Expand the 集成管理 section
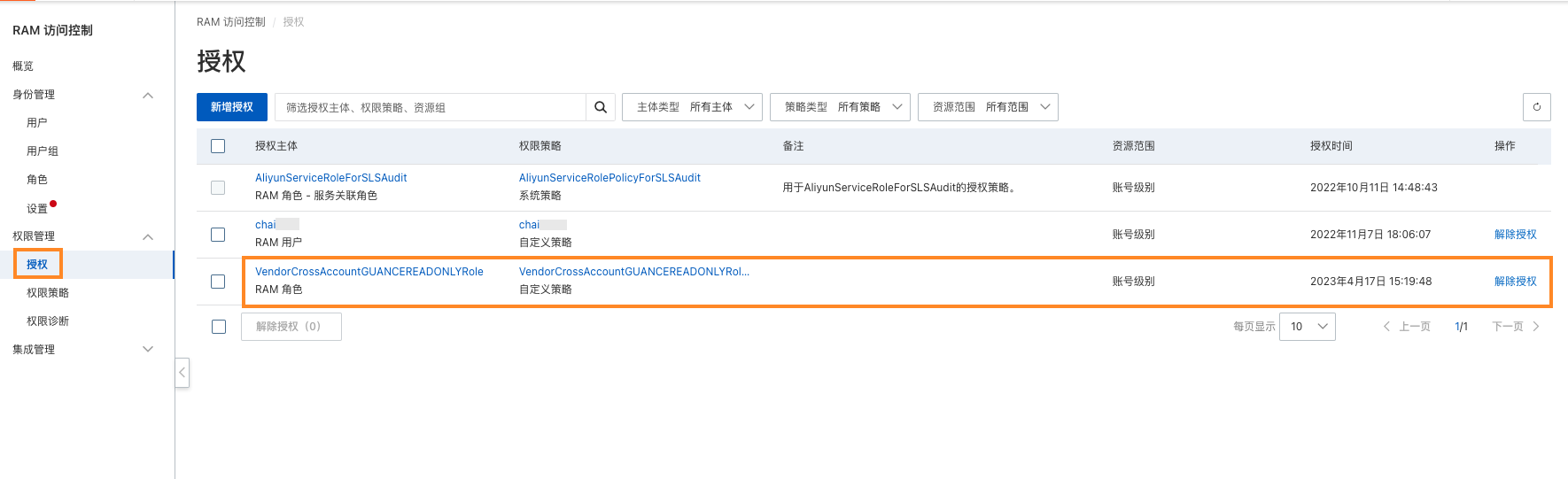 pyautogui.click(x=148, y=350)
